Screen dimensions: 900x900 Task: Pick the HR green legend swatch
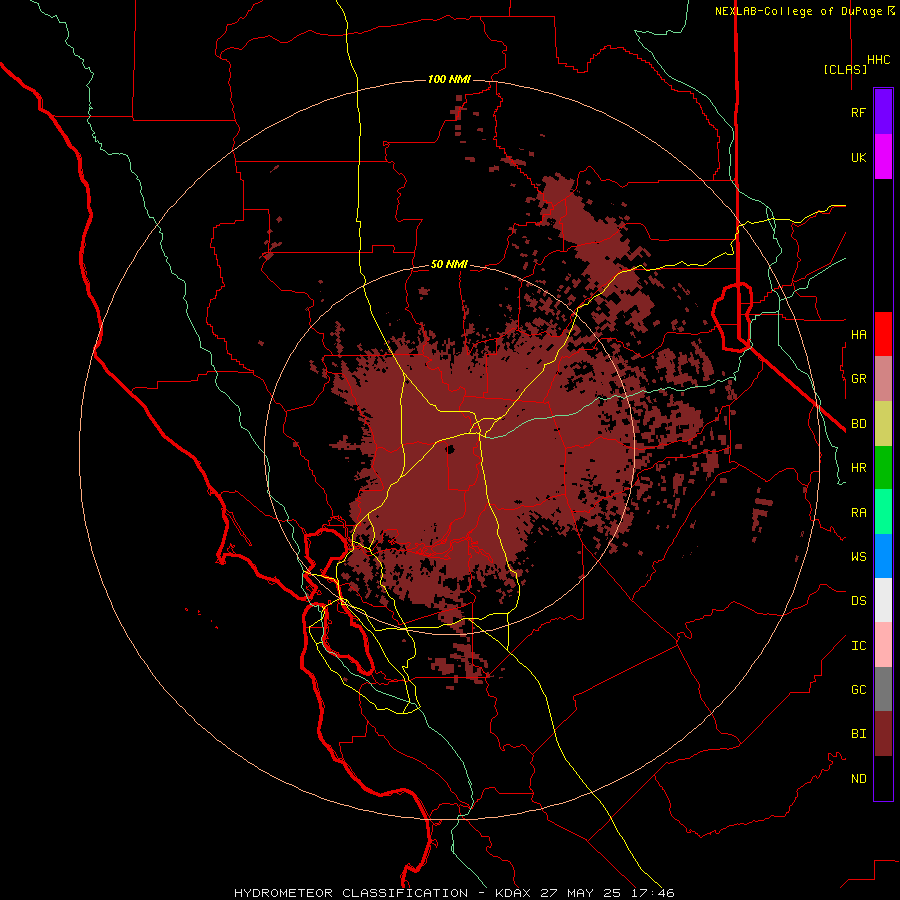[x=883, y=468]
